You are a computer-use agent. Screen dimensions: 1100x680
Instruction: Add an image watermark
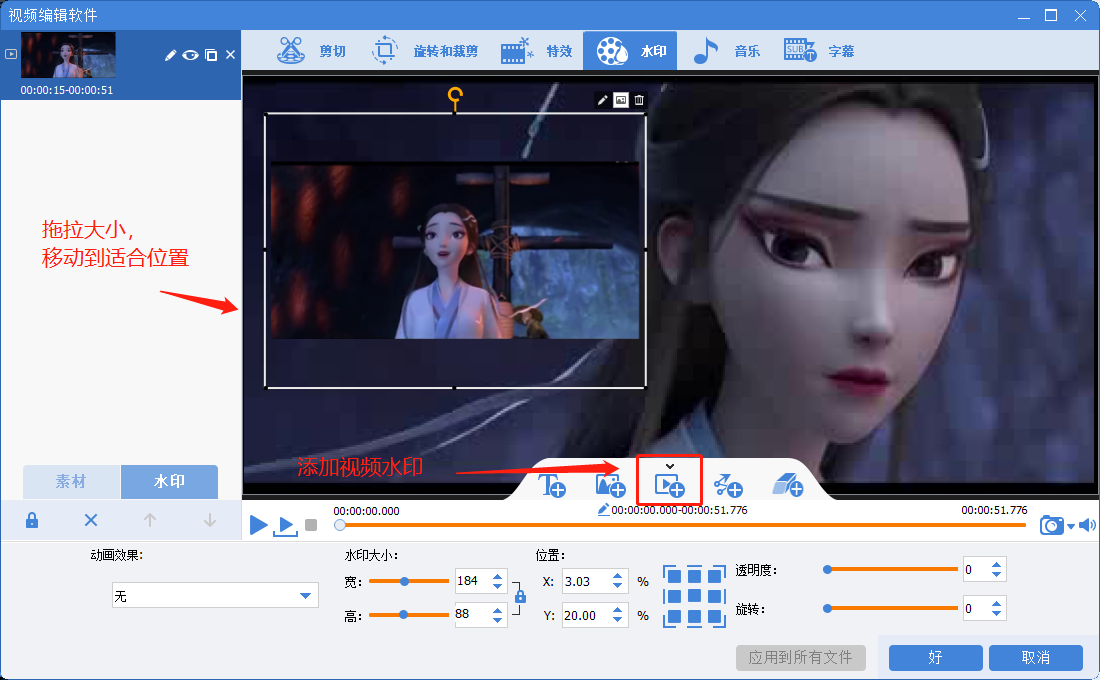point(610,485)
